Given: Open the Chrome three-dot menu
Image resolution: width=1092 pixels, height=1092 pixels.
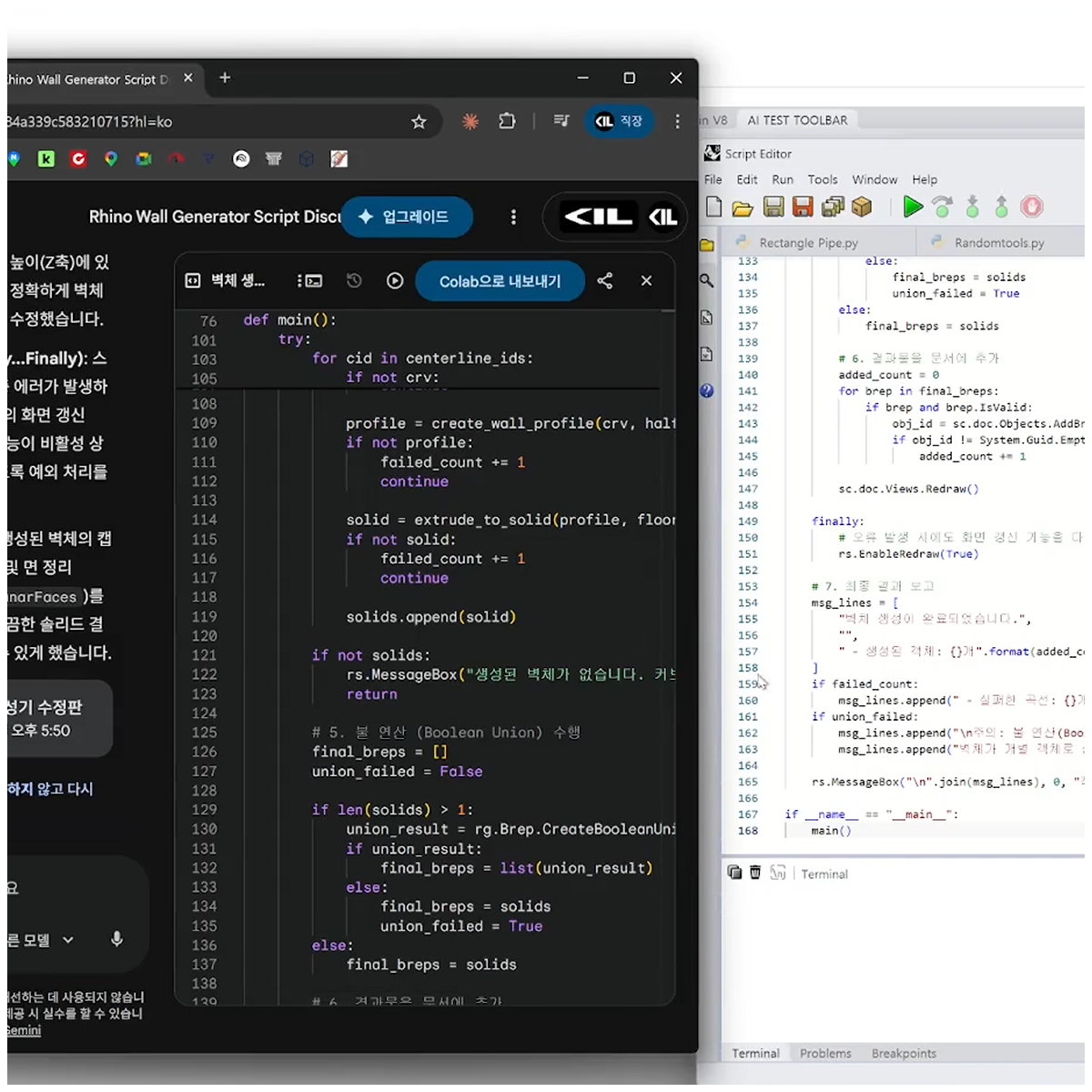Looking at the screenshot, I should tap(677, 121).
